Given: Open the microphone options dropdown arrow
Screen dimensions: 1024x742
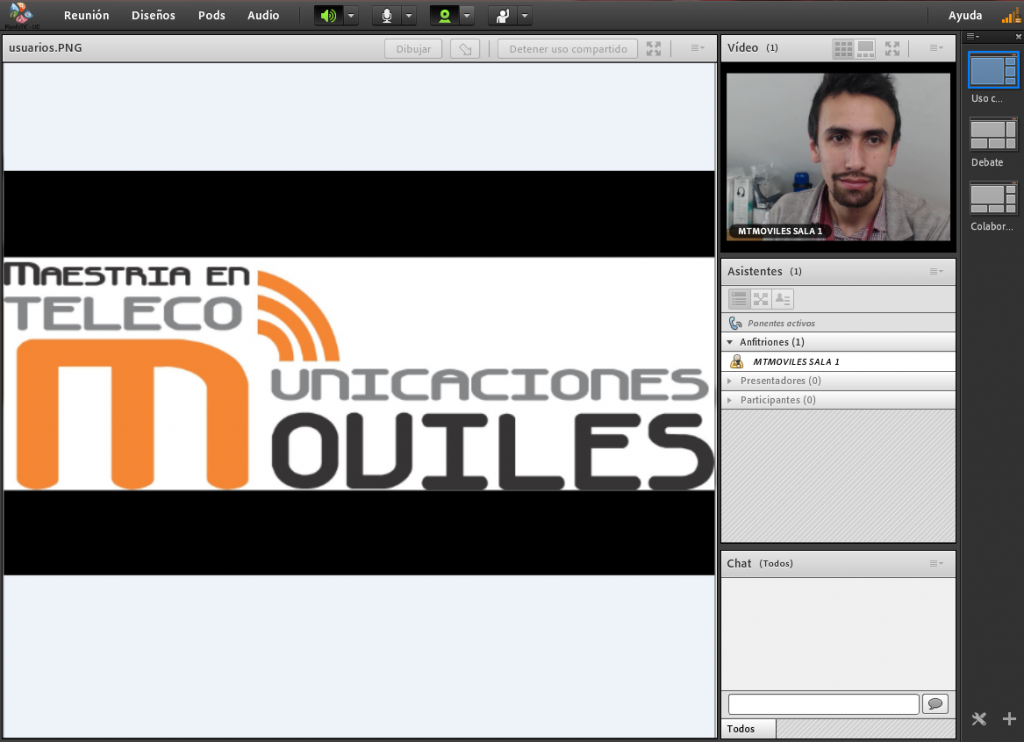Looking at the screenshot, I should click(407, 15).
